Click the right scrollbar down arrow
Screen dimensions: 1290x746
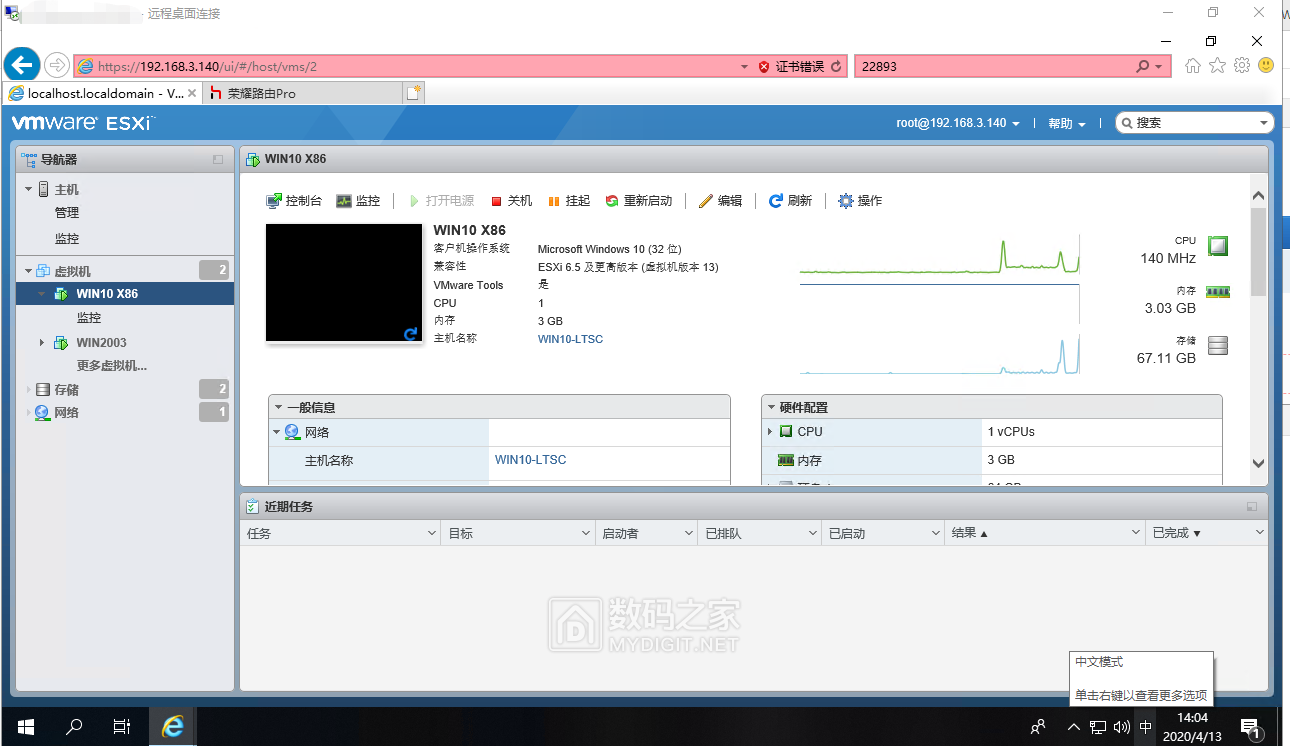coord(1258,463)
